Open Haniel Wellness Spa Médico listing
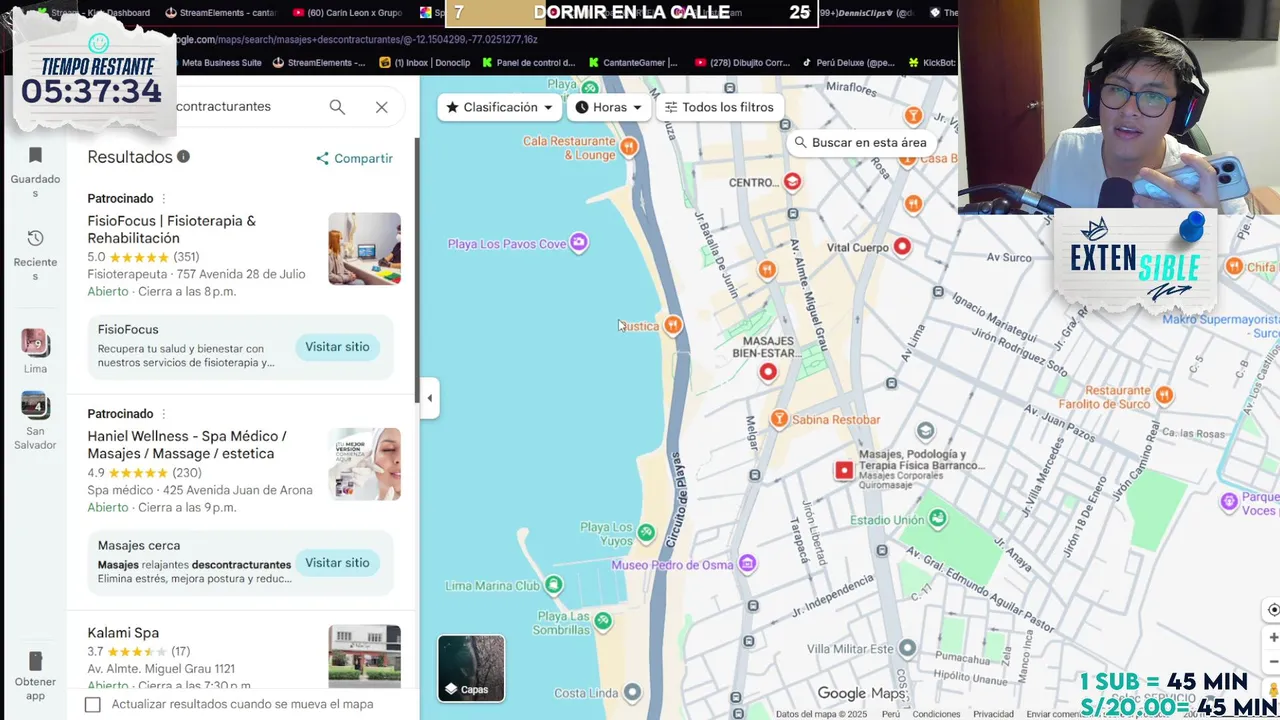The width and height of the screenshot is (1280, 720). click(187, 445)
